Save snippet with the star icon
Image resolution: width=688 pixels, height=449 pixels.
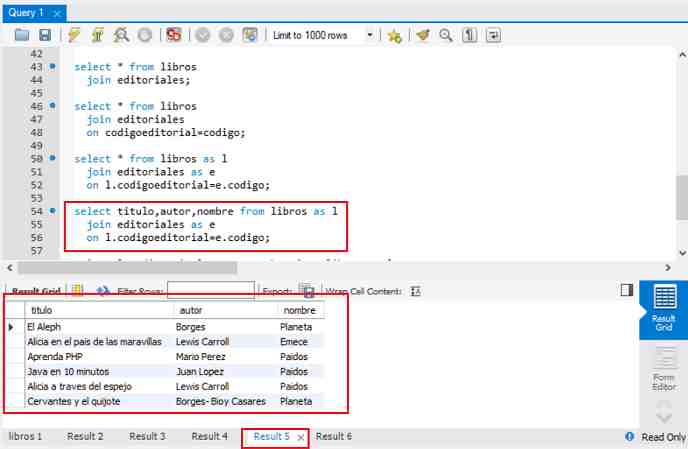pos(394,36)
